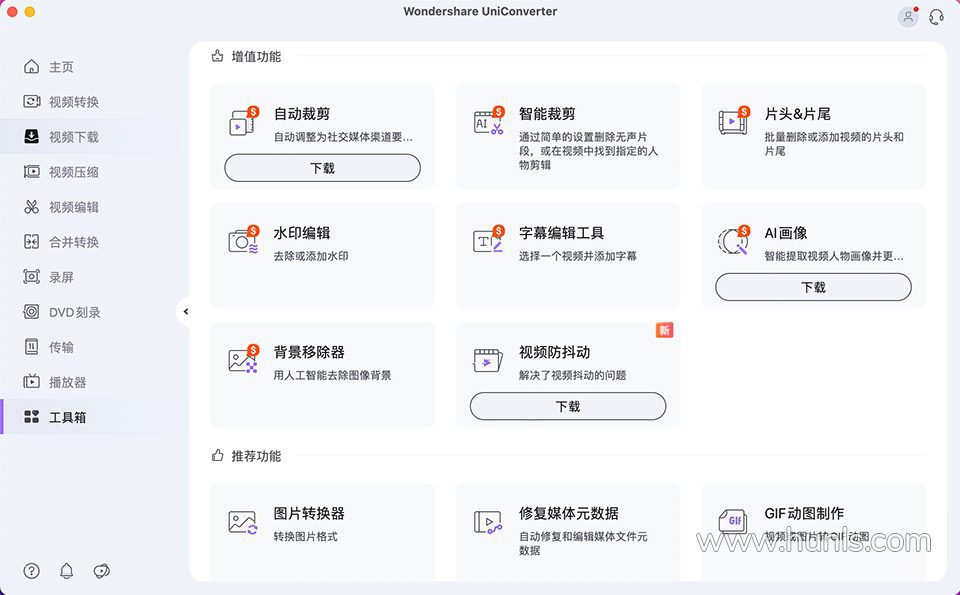Viewport: 960px width, 595px height.
Task: Click the GIF动图制作 GIF icon
Action: pyautogui.click(x=733, y=522)
